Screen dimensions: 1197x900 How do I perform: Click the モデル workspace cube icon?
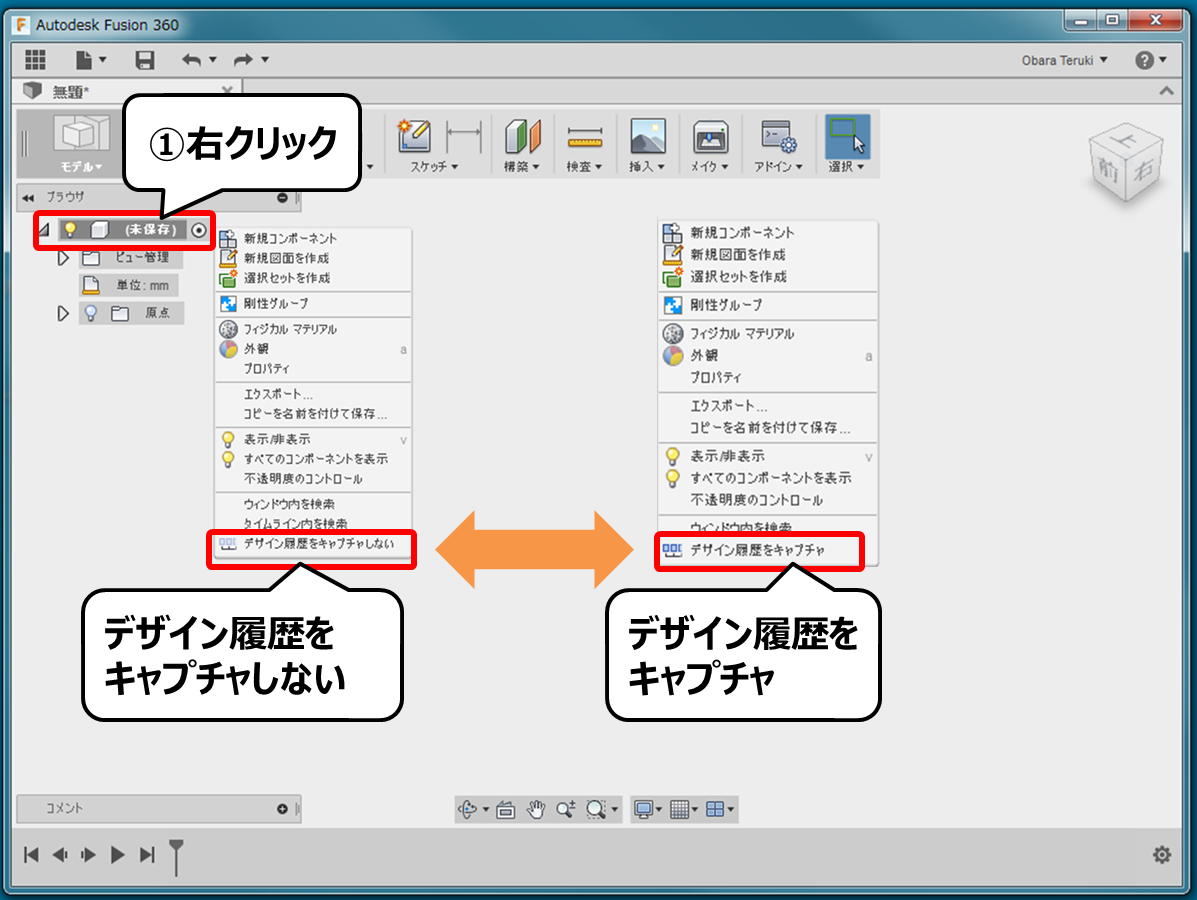click(81, 134)
